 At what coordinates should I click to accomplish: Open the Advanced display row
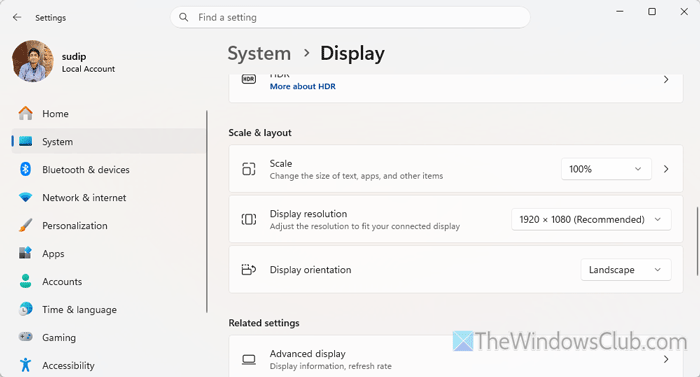[x=456, y=357]
